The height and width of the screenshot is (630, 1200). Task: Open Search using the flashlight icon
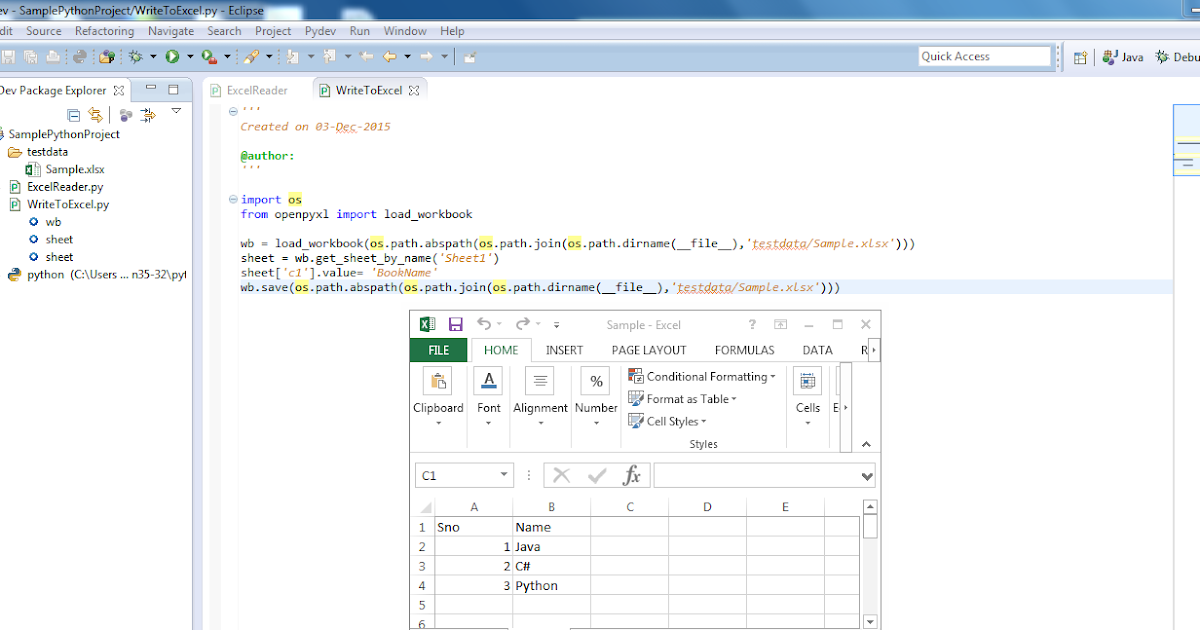[252, 55]
